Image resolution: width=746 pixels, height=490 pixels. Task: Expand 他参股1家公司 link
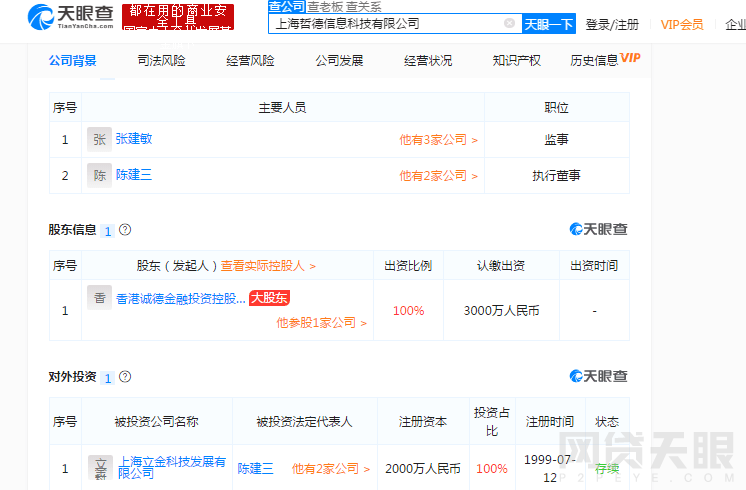(x=322, y=323)
